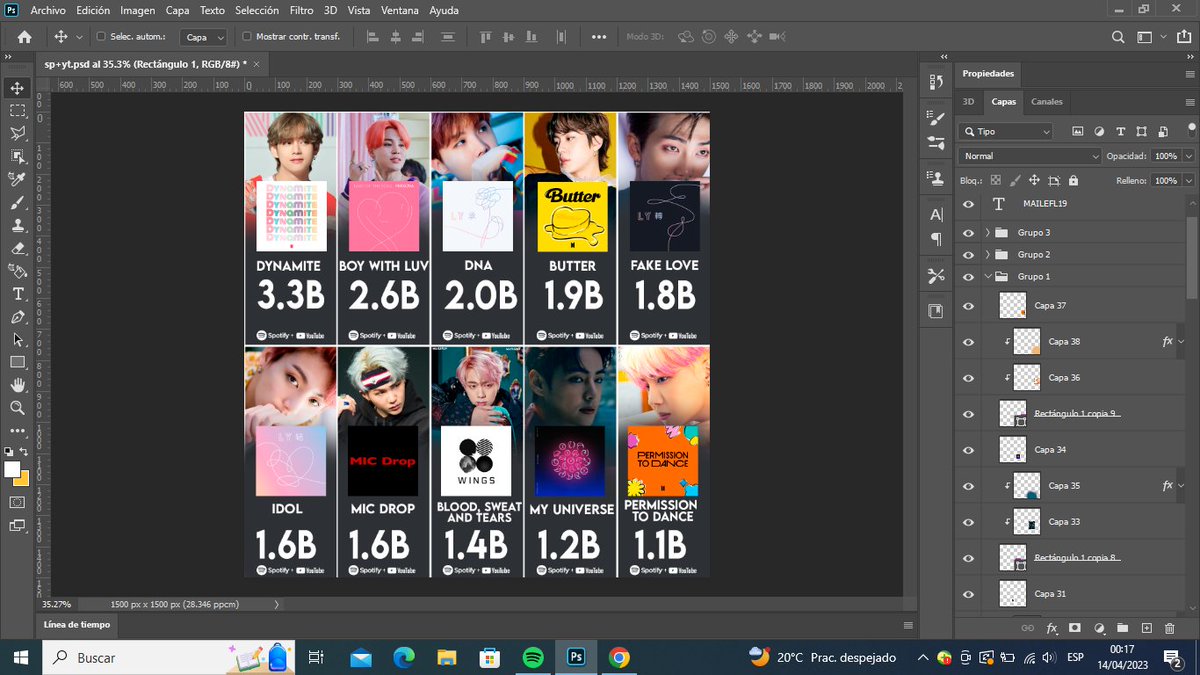
Task: Hide the Grupo 3 layer group
Action: (x=968, y=232)
